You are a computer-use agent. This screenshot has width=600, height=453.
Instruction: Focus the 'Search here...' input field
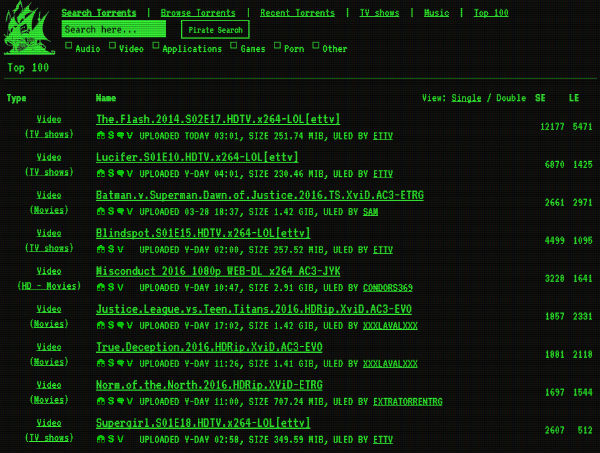[x=114, y=29]
